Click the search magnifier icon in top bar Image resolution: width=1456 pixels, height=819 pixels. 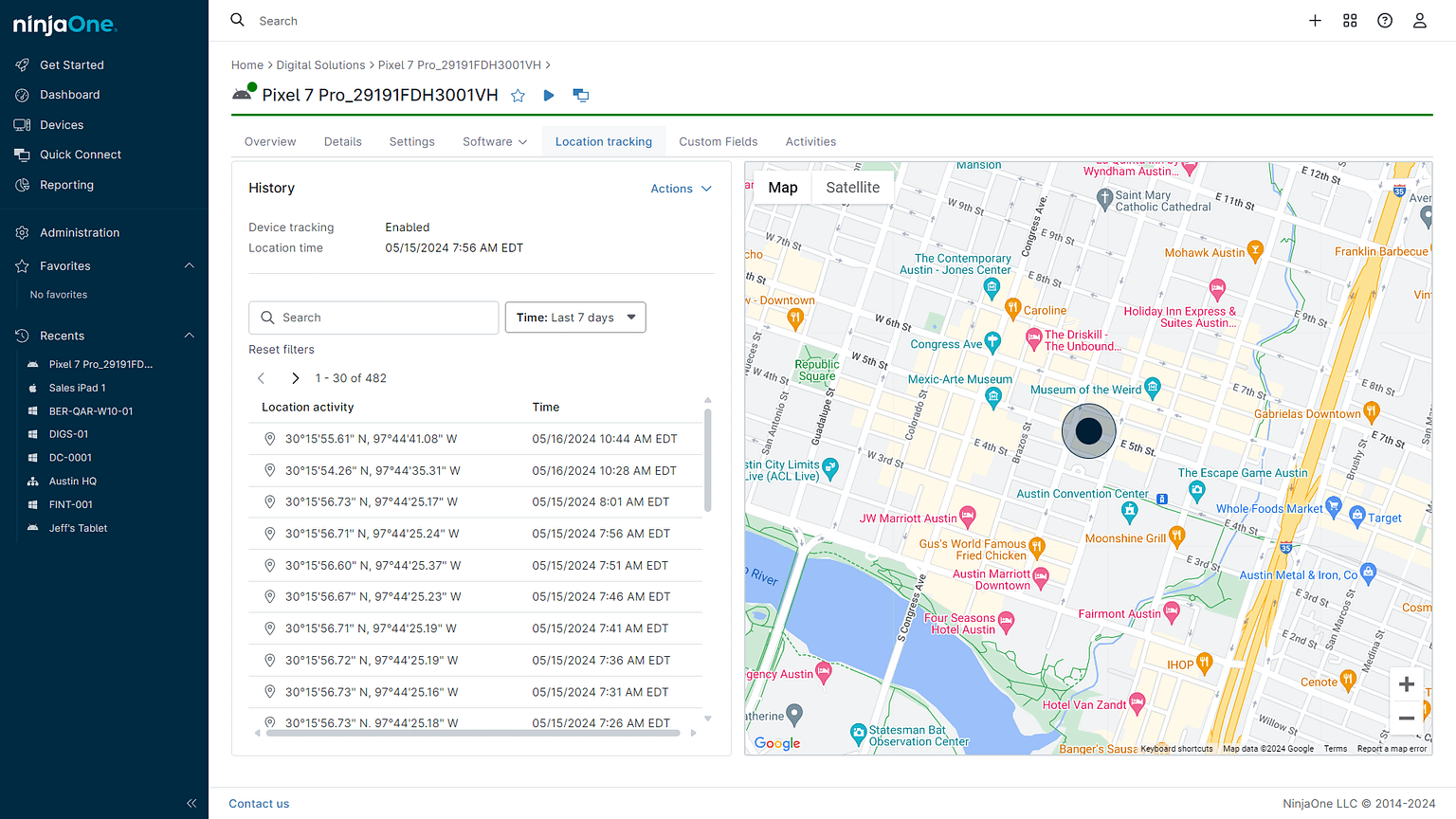[x=238, y=20]
